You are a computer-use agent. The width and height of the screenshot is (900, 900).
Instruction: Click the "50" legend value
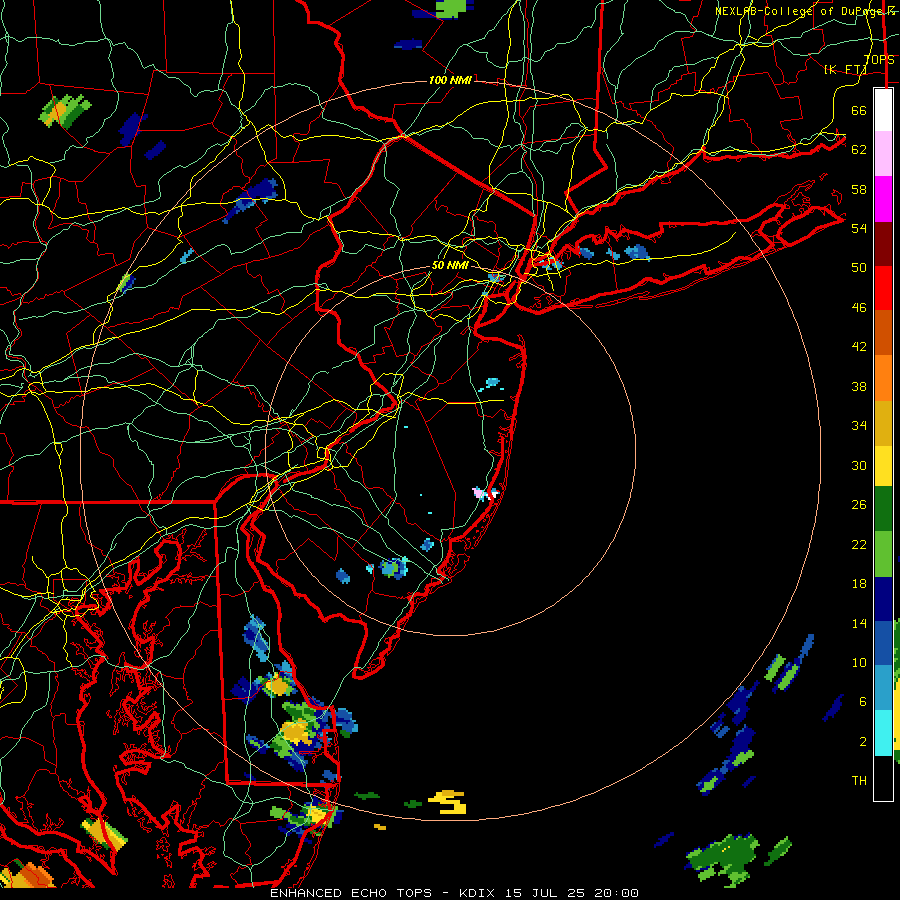pos(859,267)
